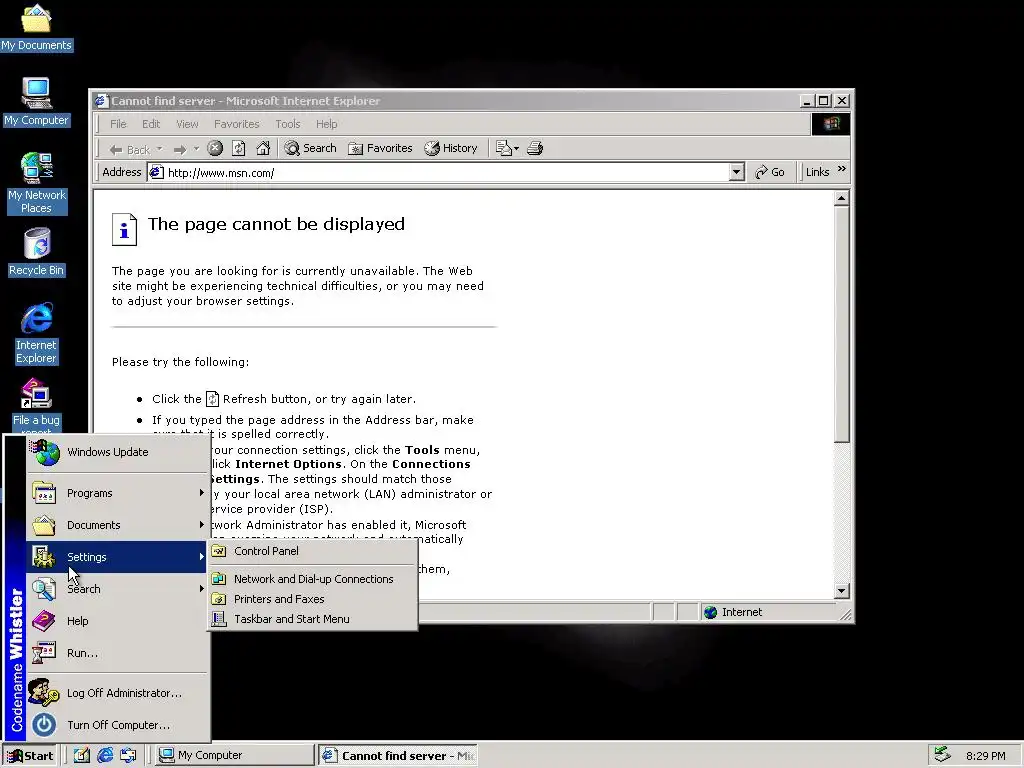Click the page icon in address bar
This screenshot has width=1024, height=768.
[157, 172]
